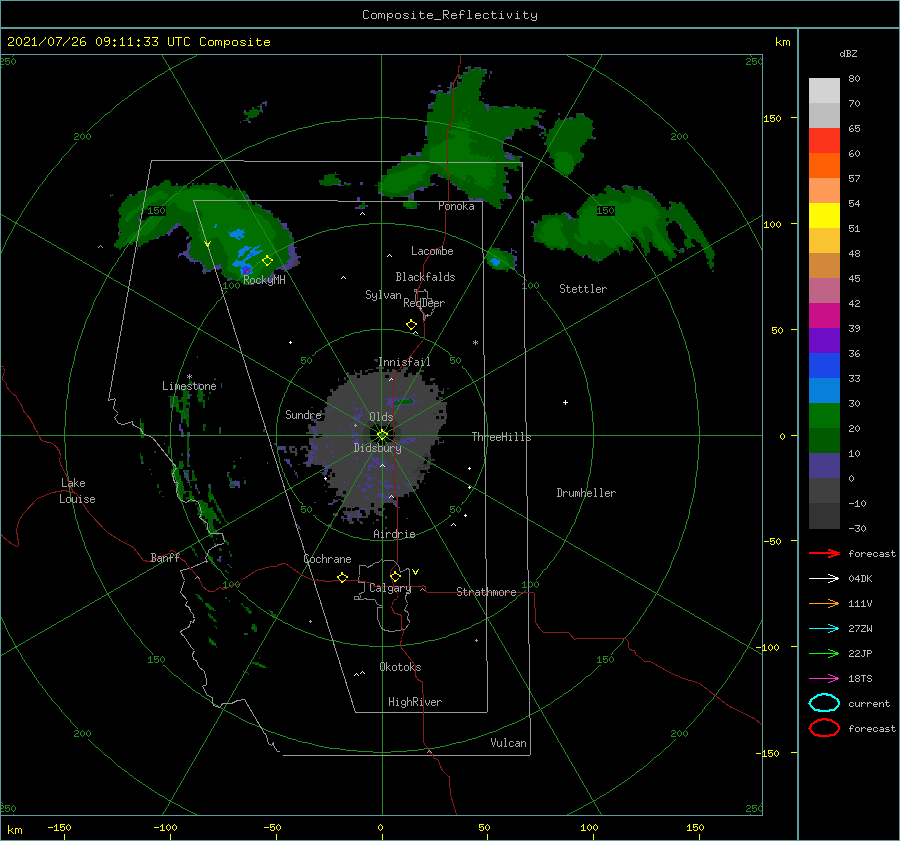
Task: Click the Composite_Reflectivity title
Action: pyautogui.click(x=450, y=15)
